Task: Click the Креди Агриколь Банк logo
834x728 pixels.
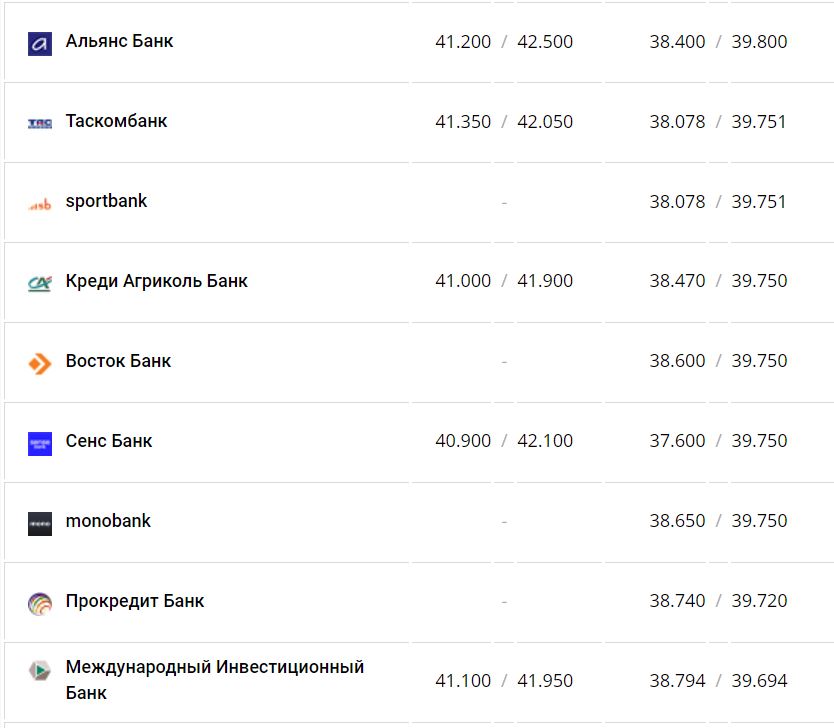Action: pos(40,283)
